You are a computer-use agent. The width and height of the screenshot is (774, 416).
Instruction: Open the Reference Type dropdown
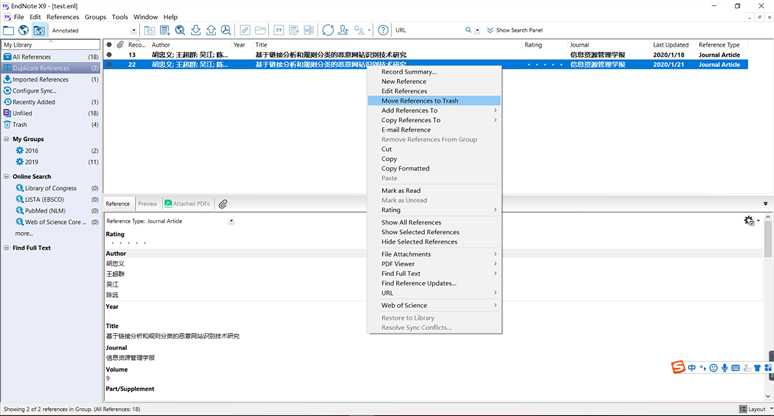point(231,221)
